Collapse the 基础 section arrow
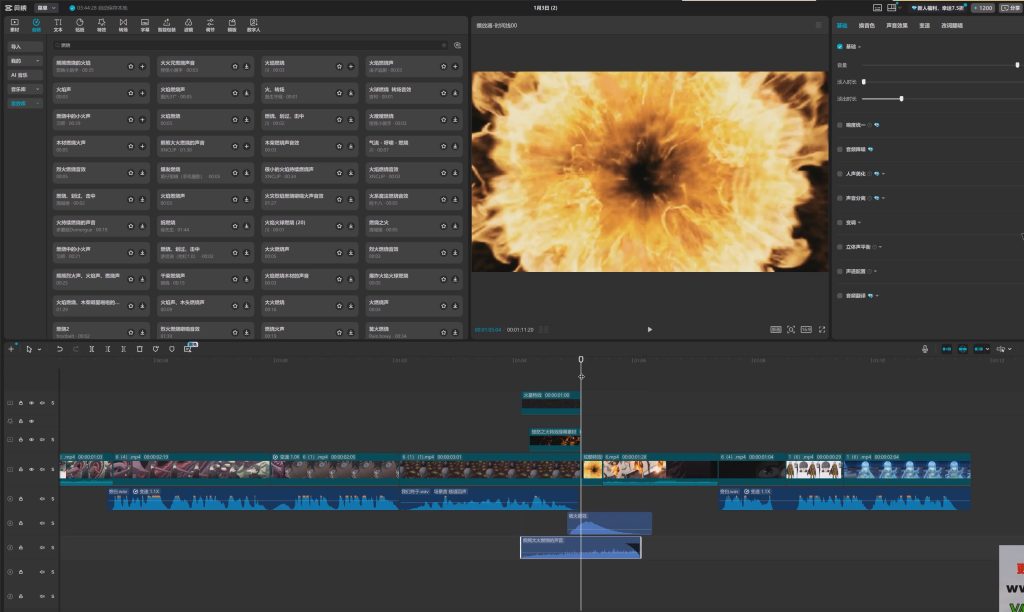The width and height of the screenshot is (1024, 612). 859,46
